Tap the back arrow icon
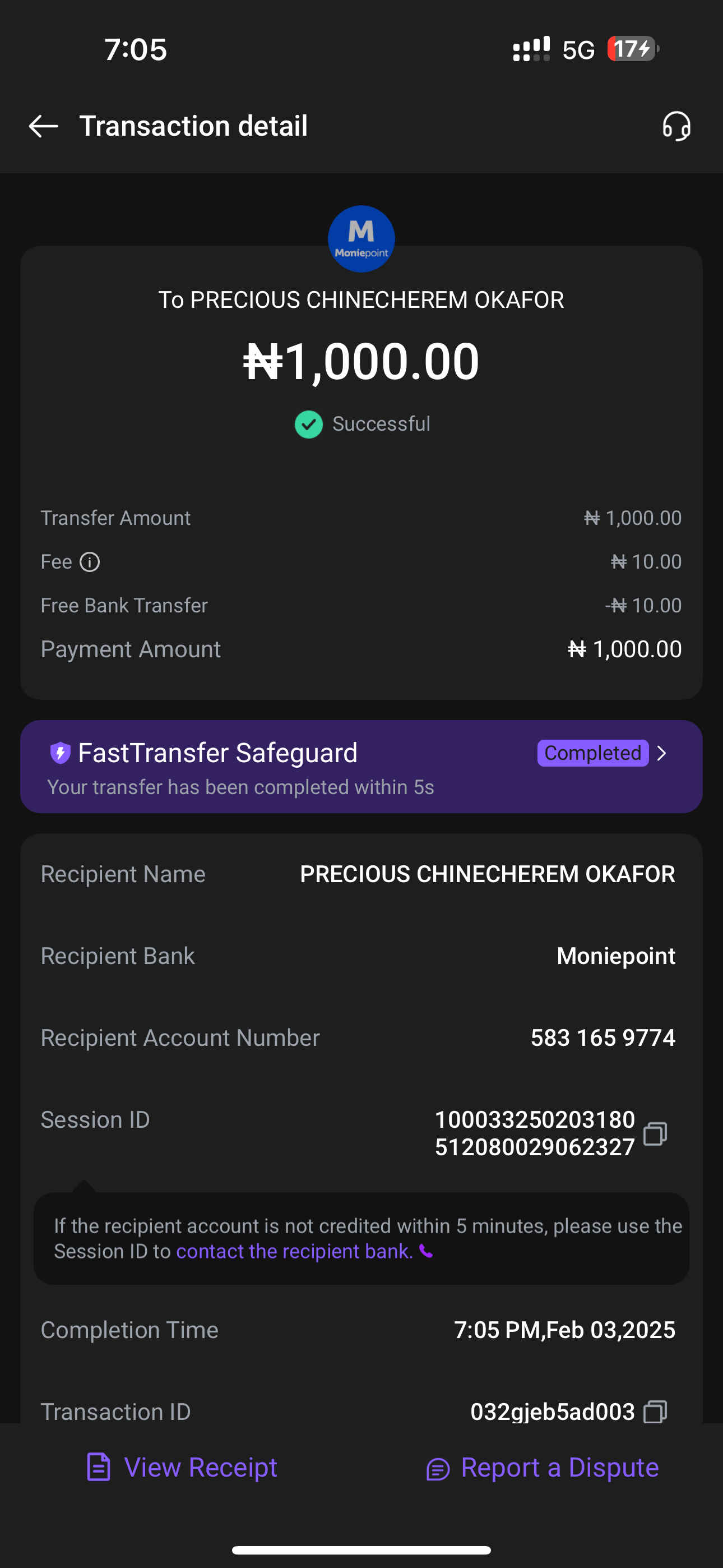 pos(43,126)
